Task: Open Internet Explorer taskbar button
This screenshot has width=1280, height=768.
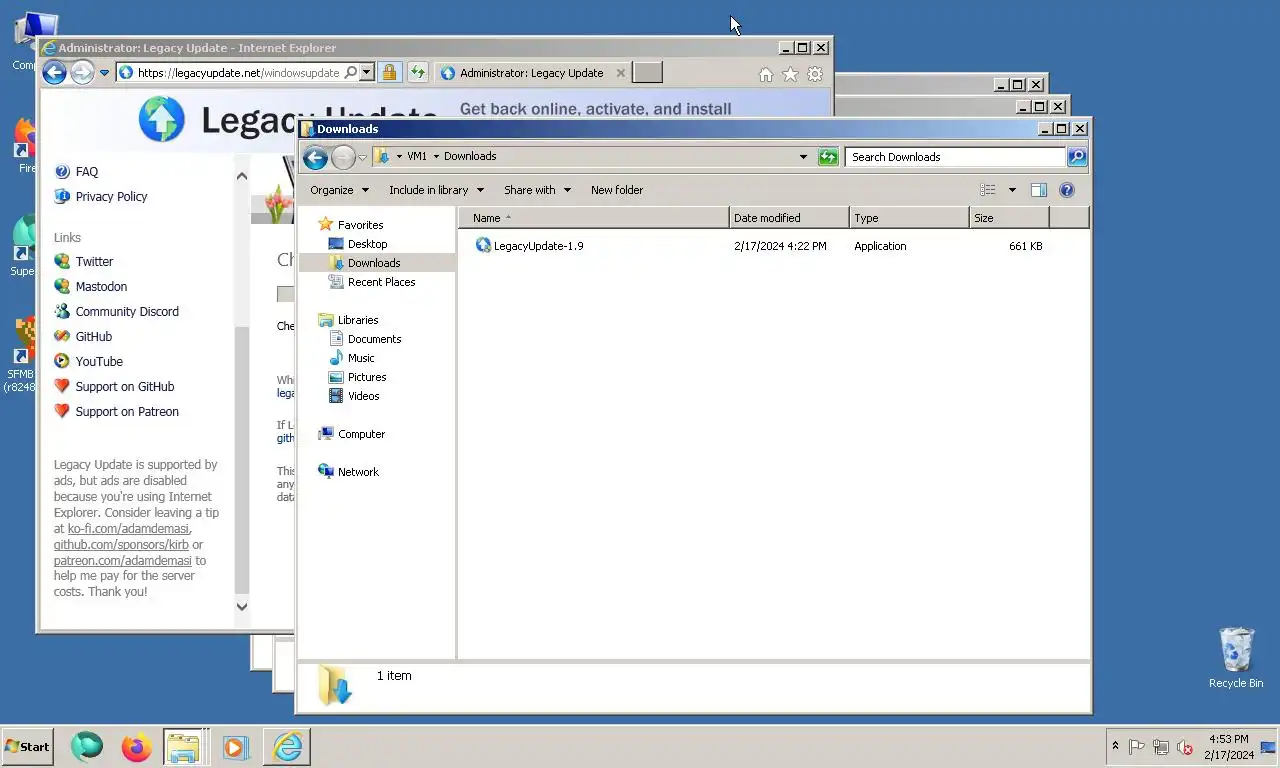Action: (287, 747)
